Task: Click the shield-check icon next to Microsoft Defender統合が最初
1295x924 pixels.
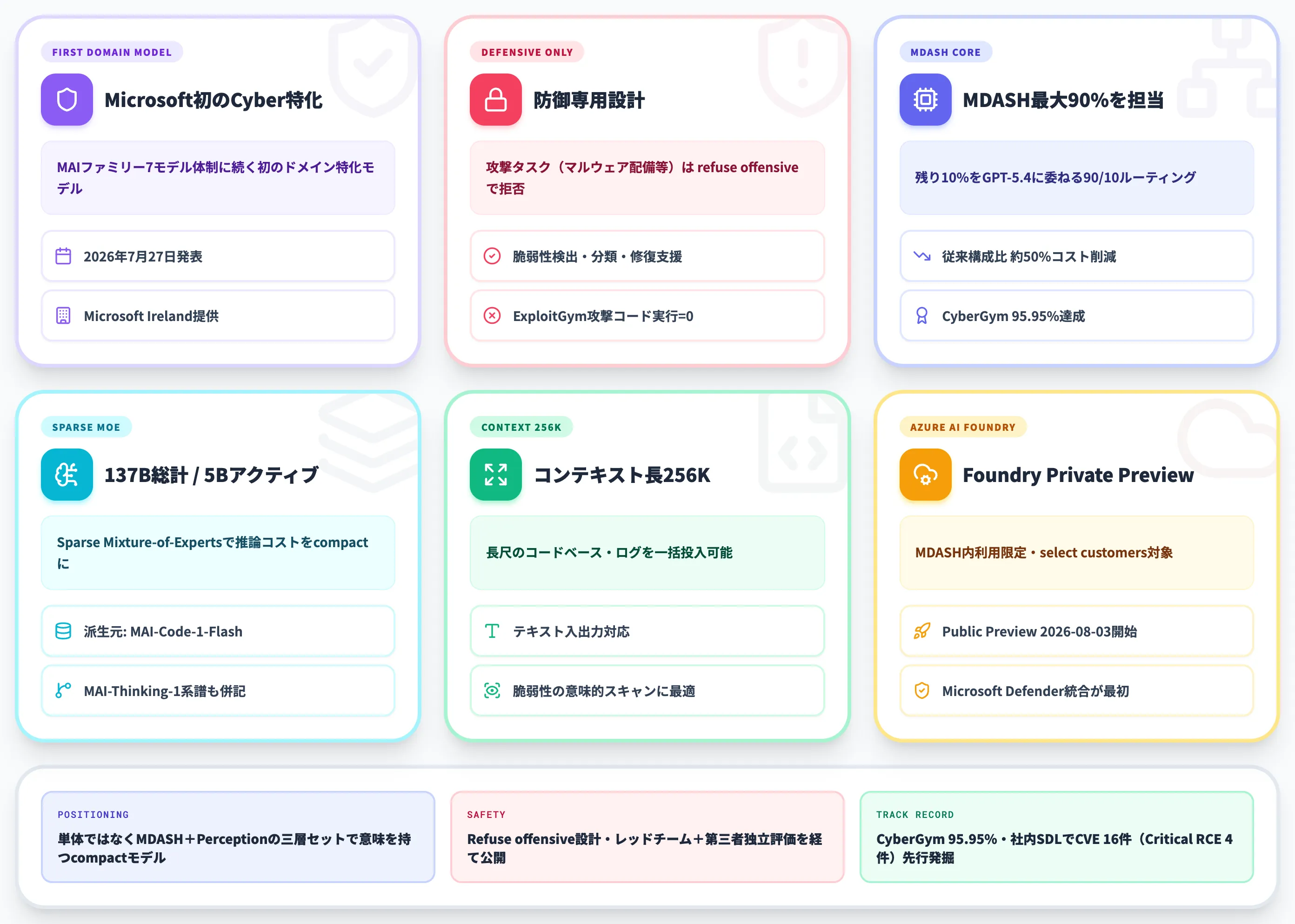Action: coord(922,691)
